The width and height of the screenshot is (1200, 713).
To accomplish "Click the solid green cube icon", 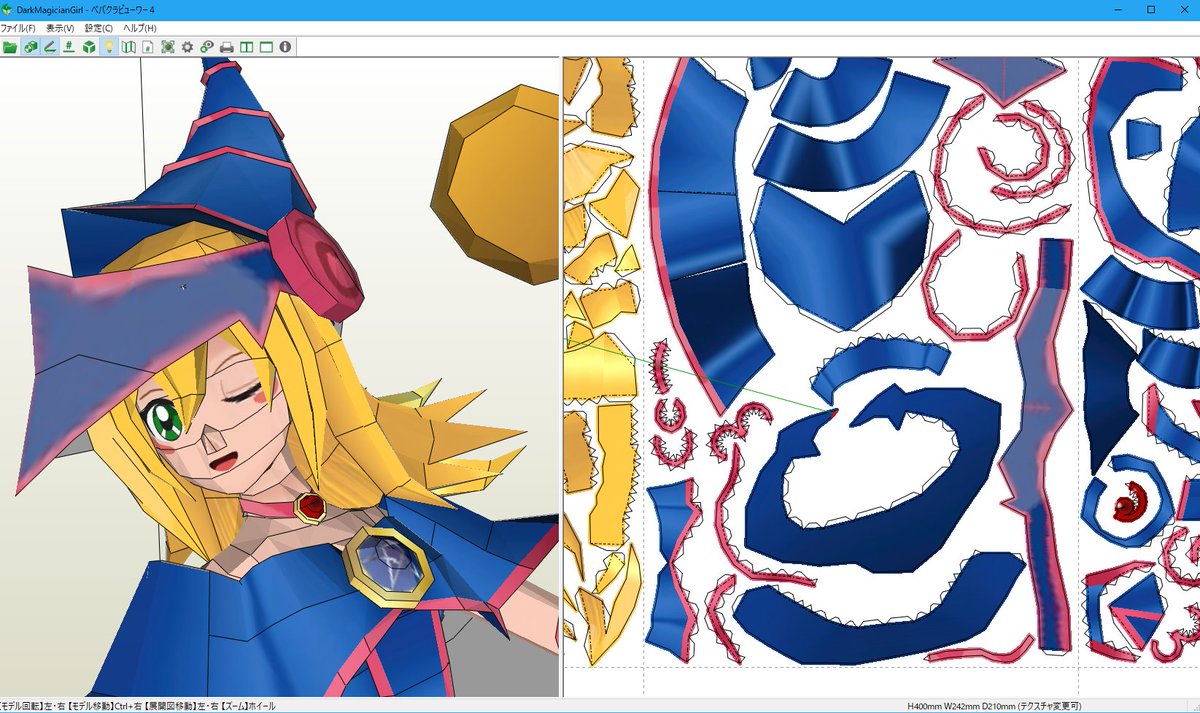I will pos(89,47).
